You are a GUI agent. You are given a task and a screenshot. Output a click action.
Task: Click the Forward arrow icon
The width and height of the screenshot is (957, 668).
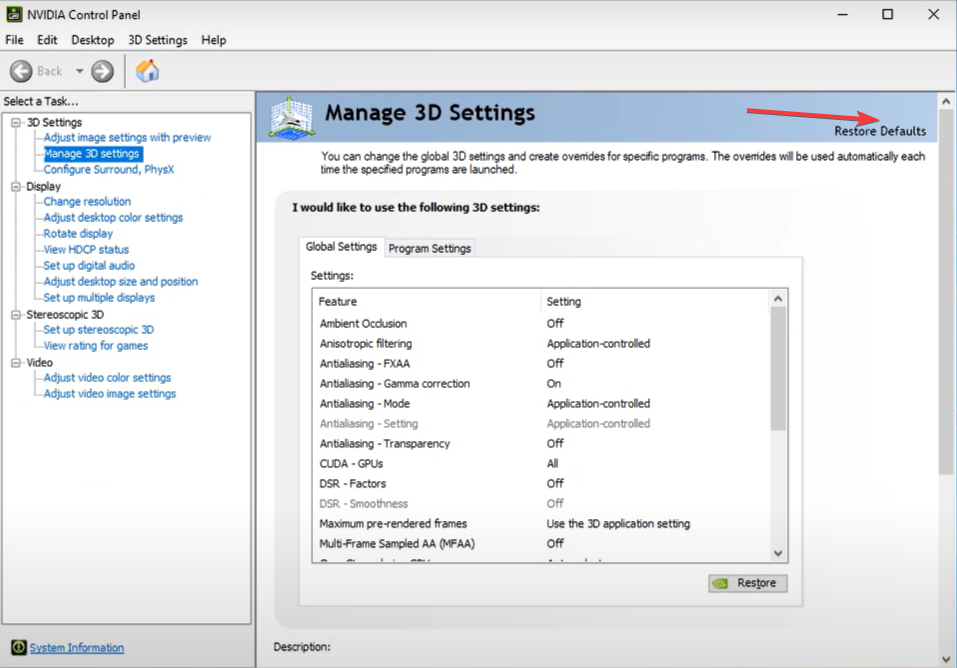click(x=103, y=71)
